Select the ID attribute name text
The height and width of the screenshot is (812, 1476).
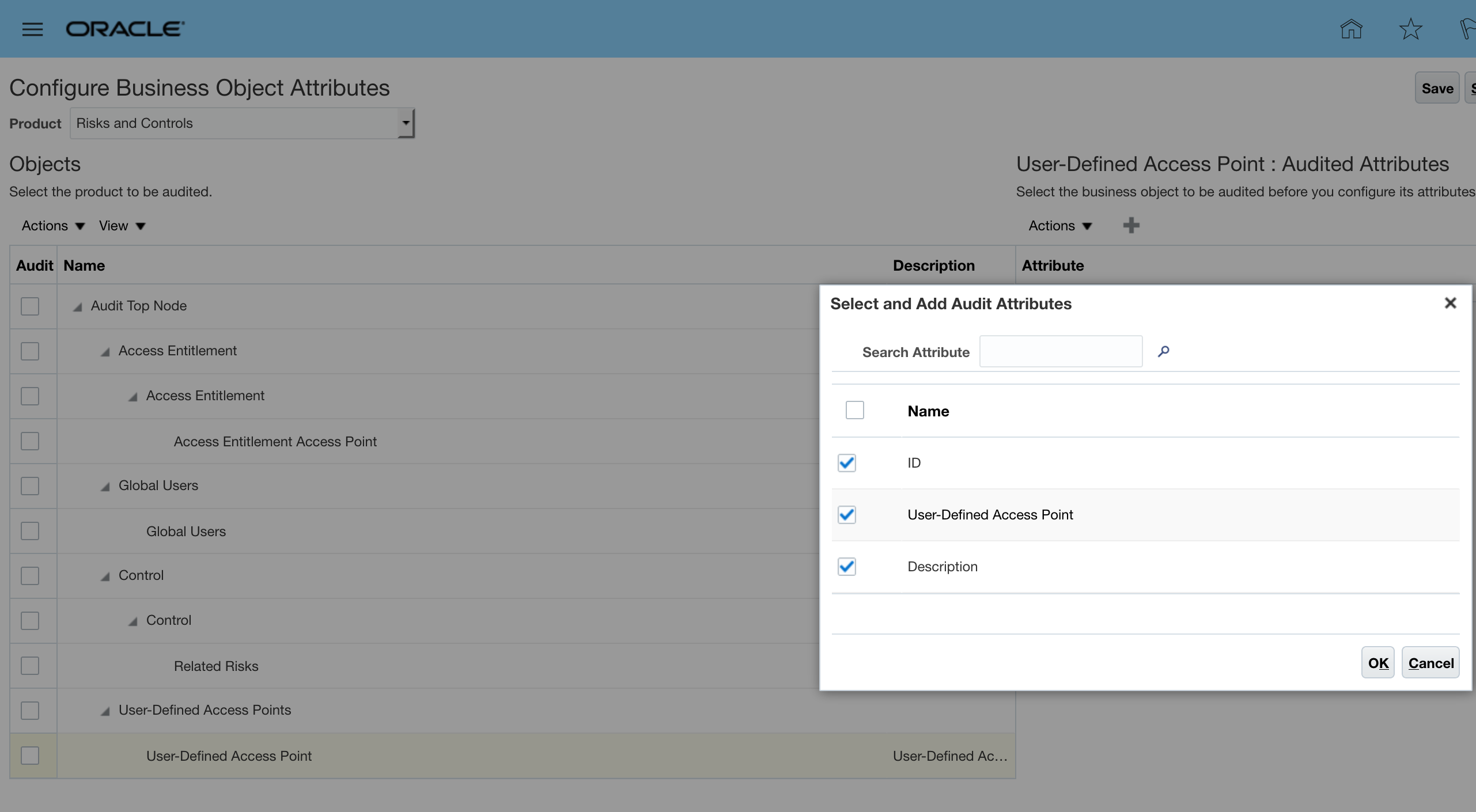point(914,462)
